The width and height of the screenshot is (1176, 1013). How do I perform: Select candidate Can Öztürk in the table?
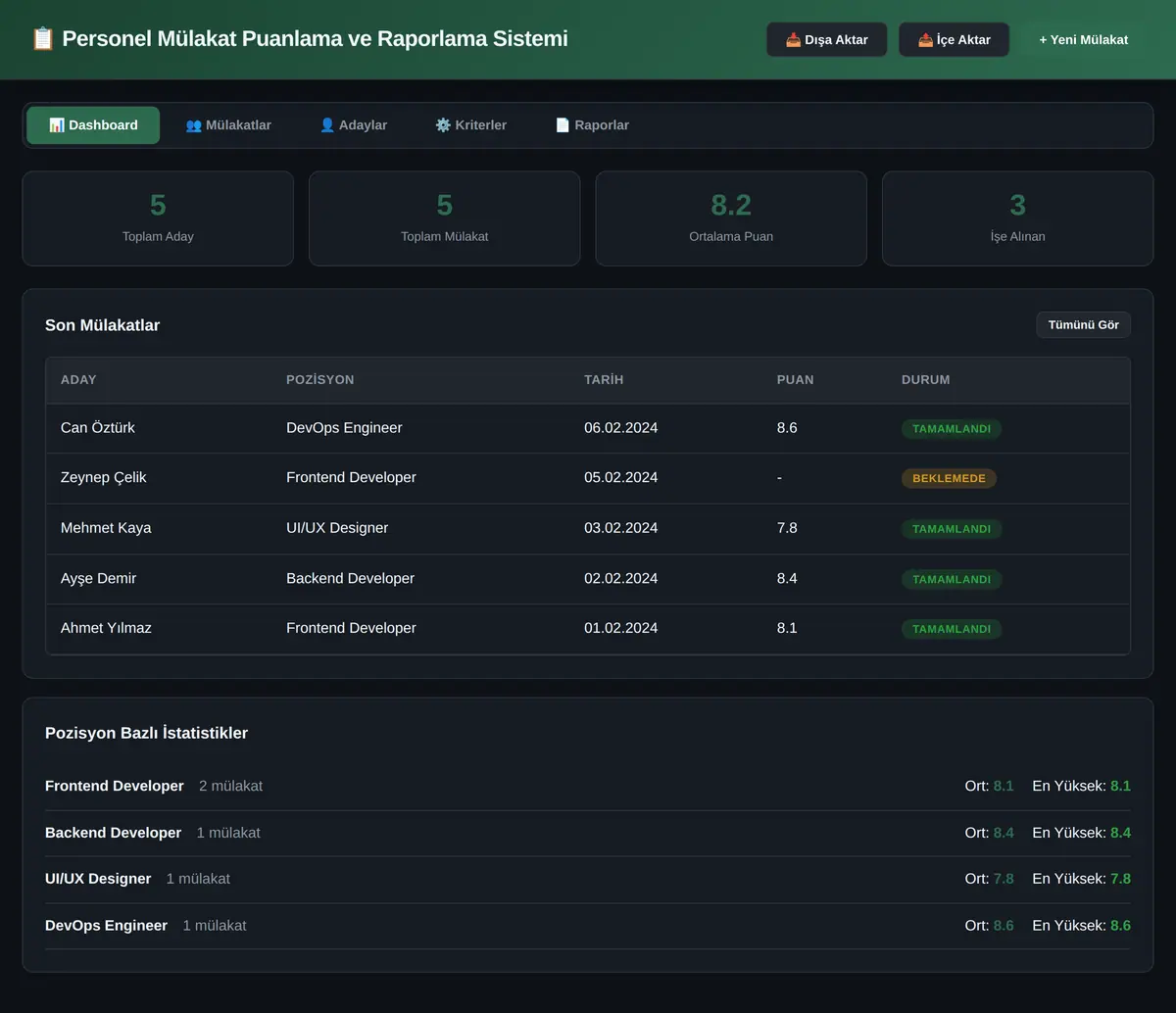pyautogui.click(x=98, y=428)
